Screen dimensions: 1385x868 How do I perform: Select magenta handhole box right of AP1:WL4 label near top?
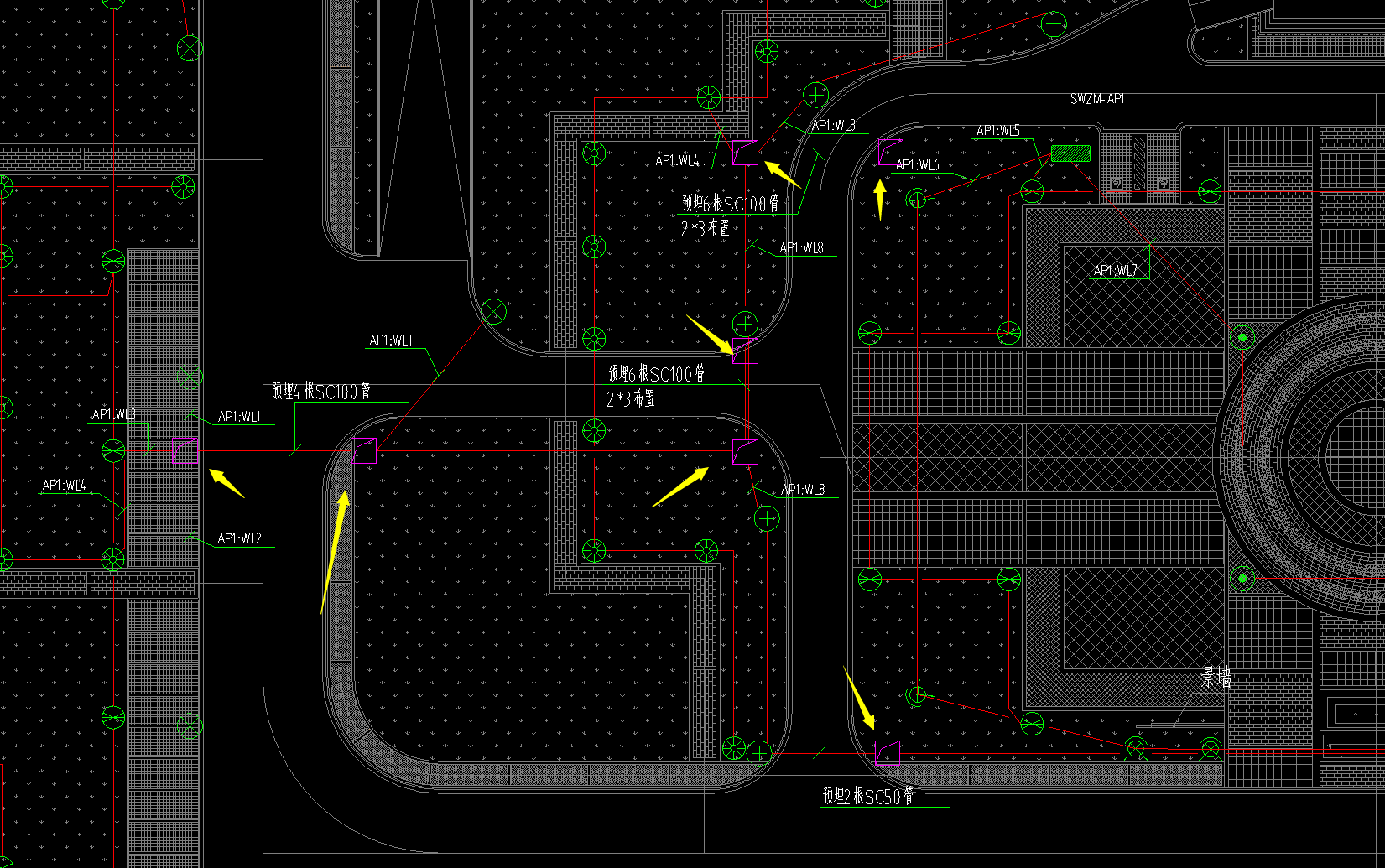pos(745,153)
